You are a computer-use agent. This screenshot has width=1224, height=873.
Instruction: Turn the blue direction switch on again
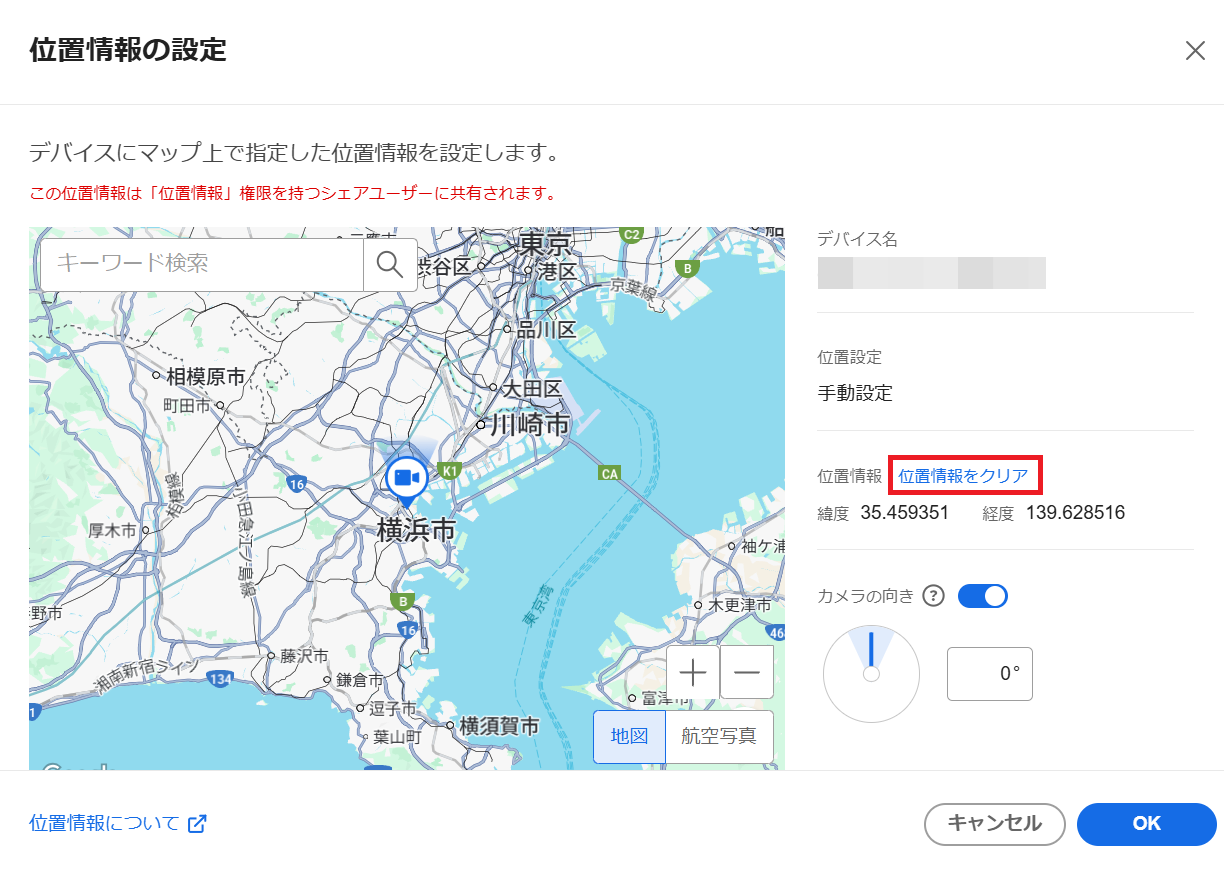pyautogui.click(x=982, y=595)
